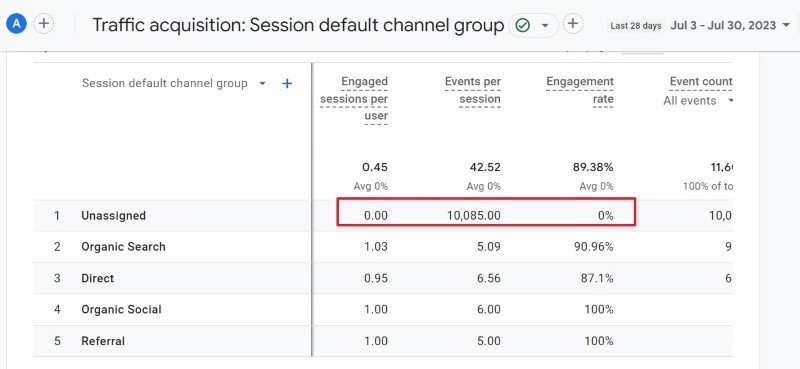Add comparison using plus next to avatar
The image size is (800, 369).
[x=44, y=23]
